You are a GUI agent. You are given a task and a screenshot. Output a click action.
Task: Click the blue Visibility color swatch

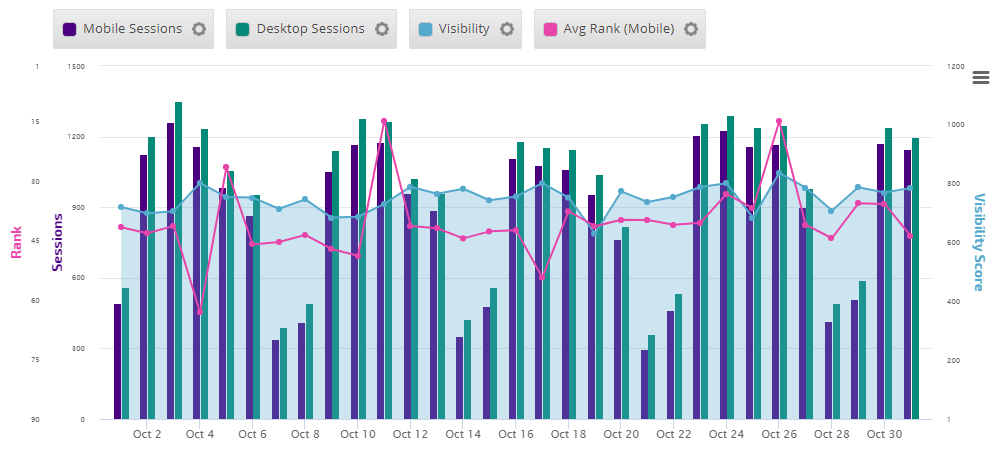click(425, 29)
